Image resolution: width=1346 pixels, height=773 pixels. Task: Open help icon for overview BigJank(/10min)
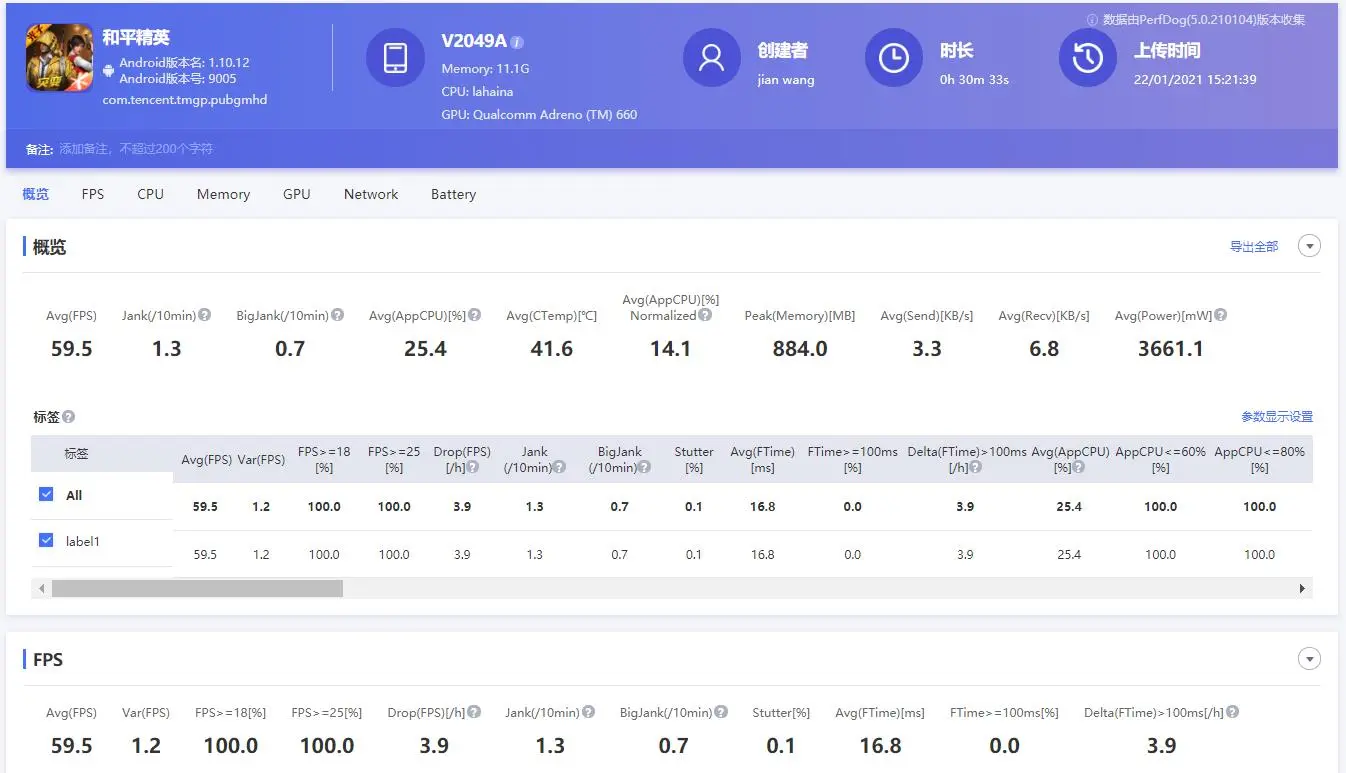point(337,315)
